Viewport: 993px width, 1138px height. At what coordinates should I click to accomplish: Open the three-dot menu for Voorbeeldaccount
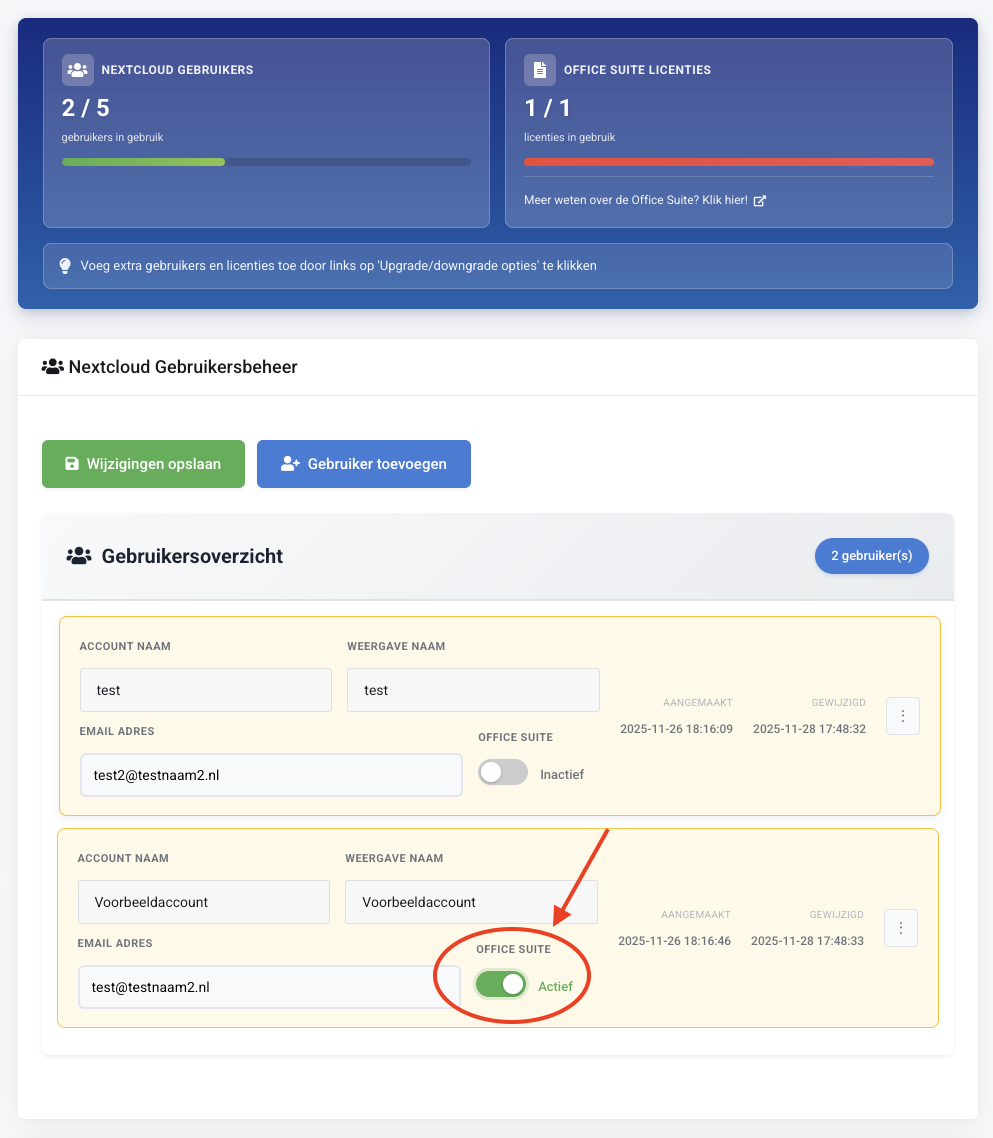(x=901, y=928)
